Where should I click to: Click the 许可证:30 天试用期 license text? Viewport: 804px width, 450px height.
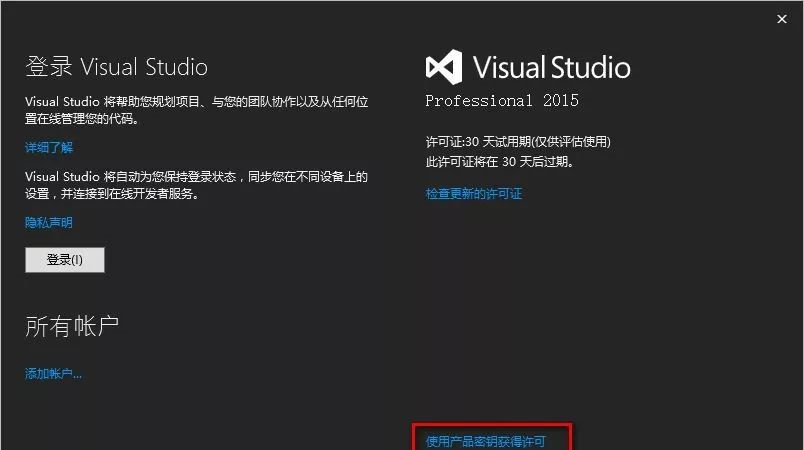click(518, 141)
